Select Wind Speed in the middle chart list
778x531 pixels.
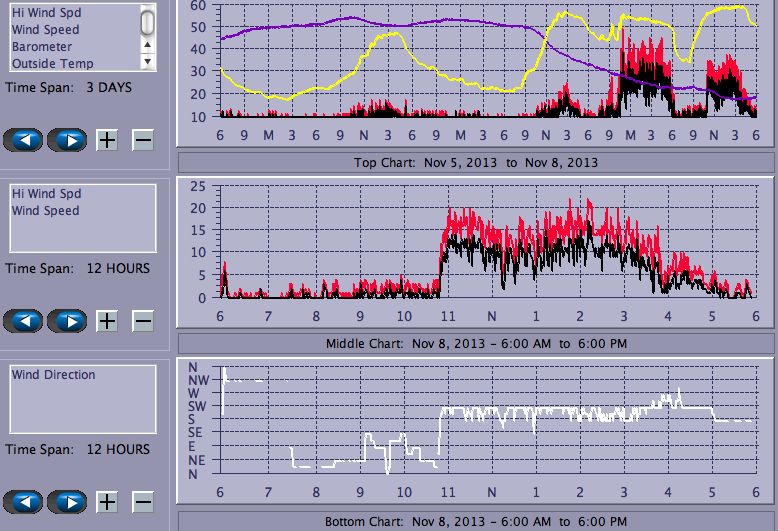[x=45, y=211]
